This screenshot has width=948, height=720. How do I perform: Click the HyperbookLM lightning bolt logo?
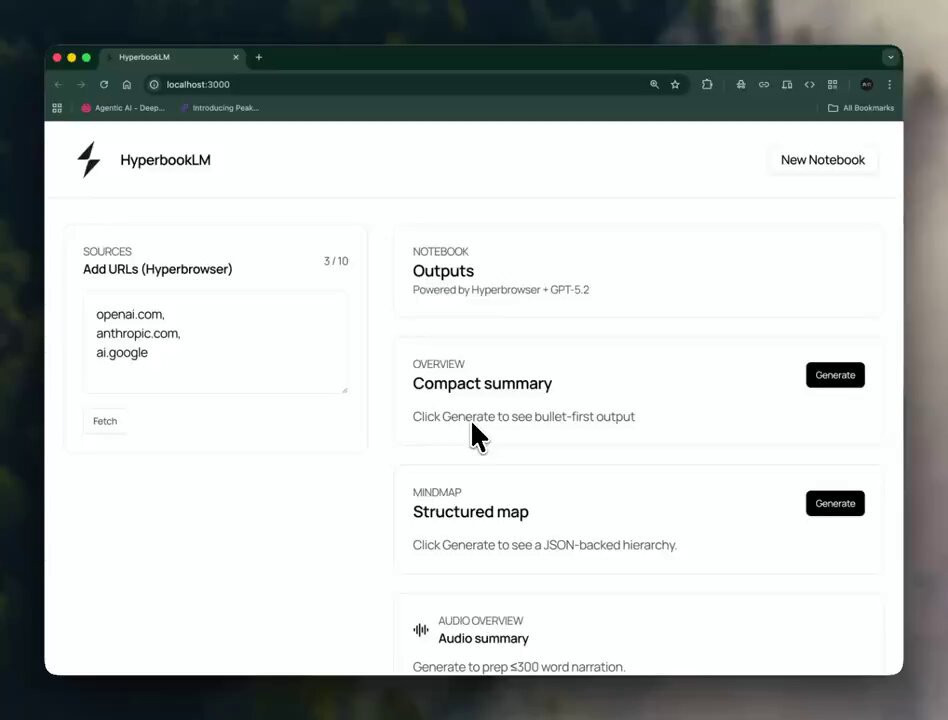pos(89,160)
